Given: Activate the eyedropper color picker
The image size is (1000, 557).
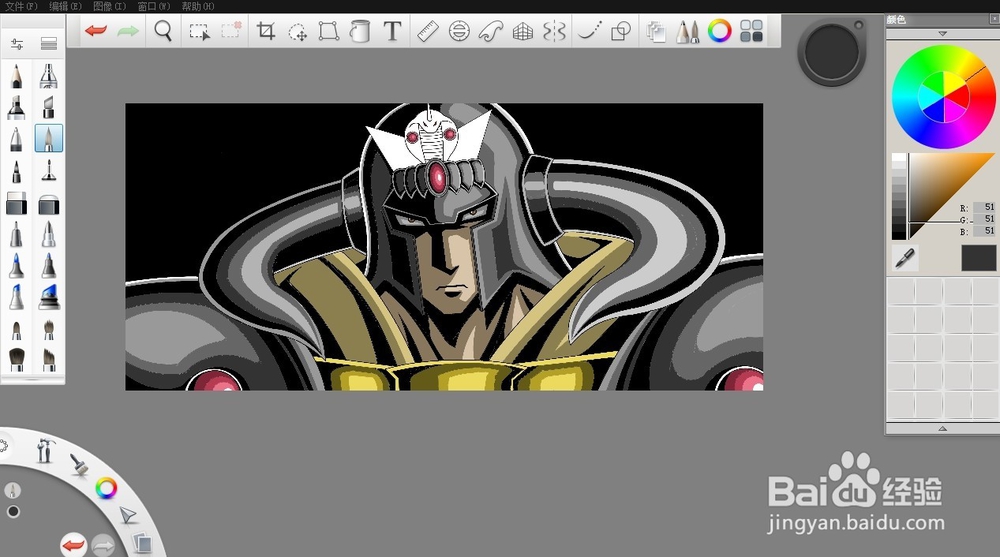Looking at the screenshot, I should tap(905, 258).
